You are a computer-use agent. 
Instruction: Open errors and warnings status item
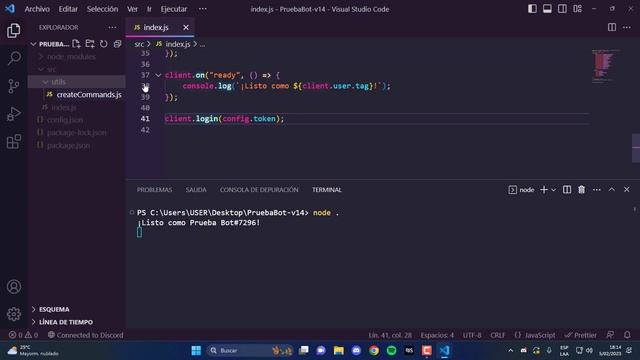[23, 335]
